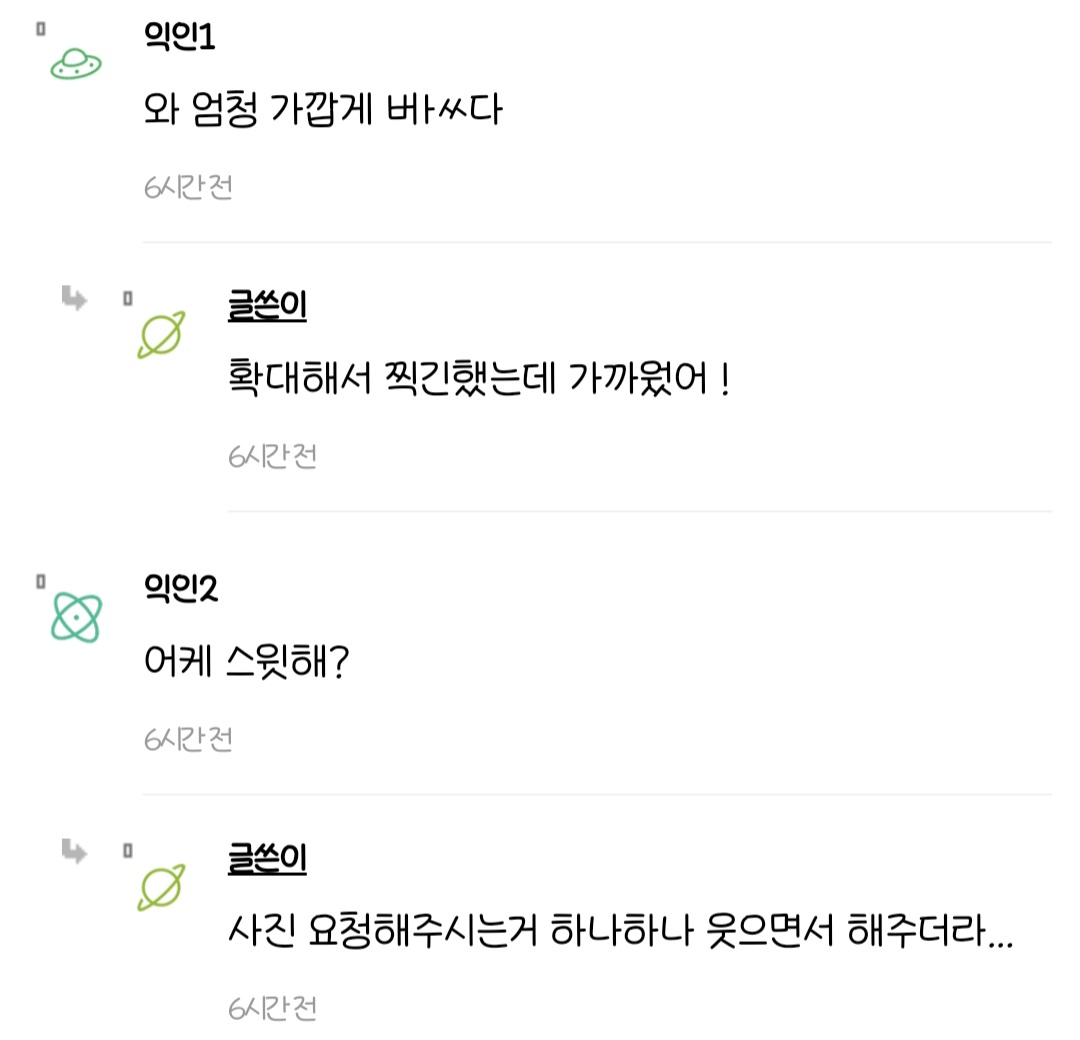Click reply text 사진 요청해주시는거 하나하나
This screenshot has width=1080, height=1040.
[620, 933]
